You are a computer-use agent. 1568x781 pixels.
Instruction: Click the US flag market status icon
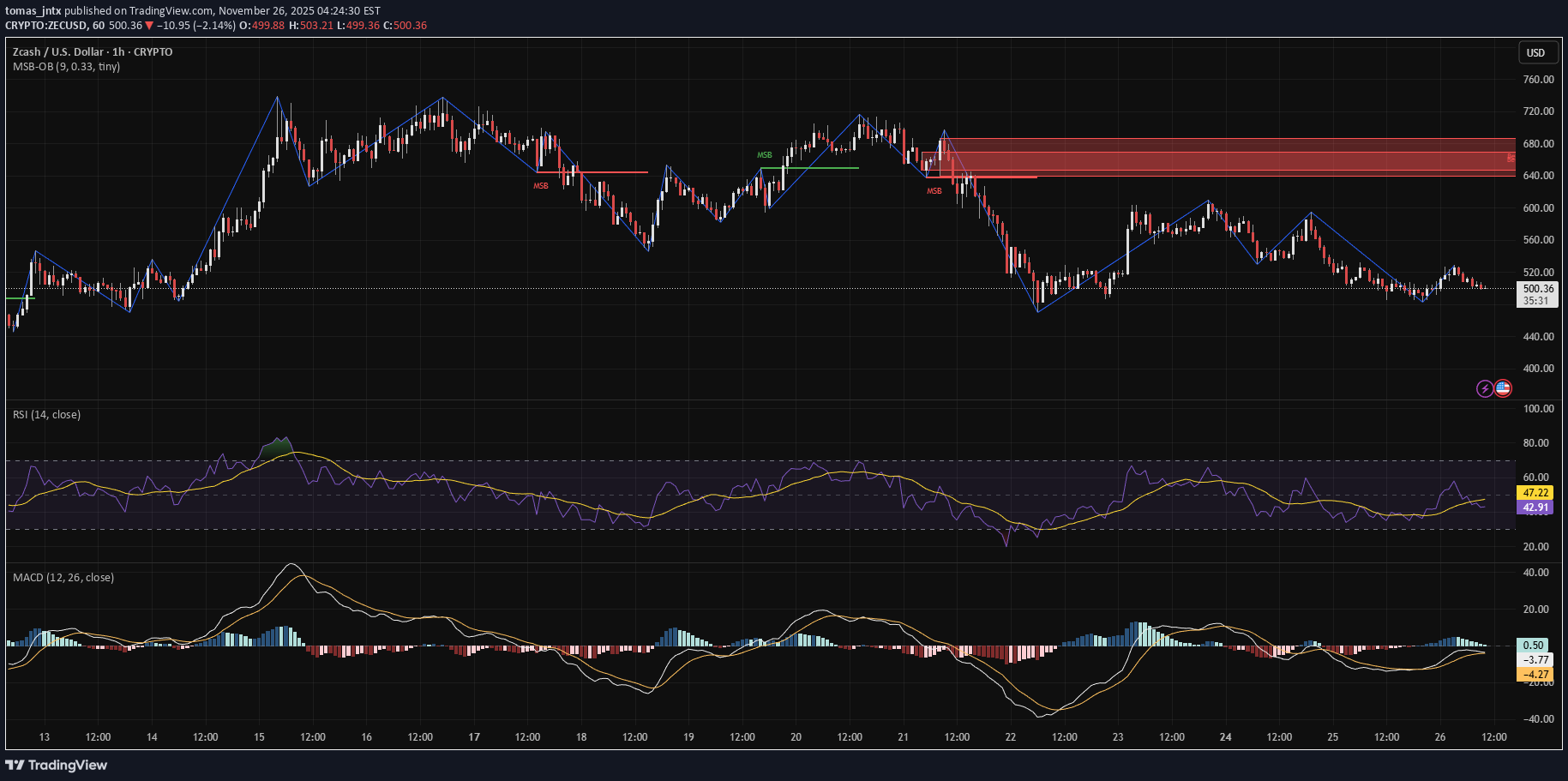pos(1502,388)
